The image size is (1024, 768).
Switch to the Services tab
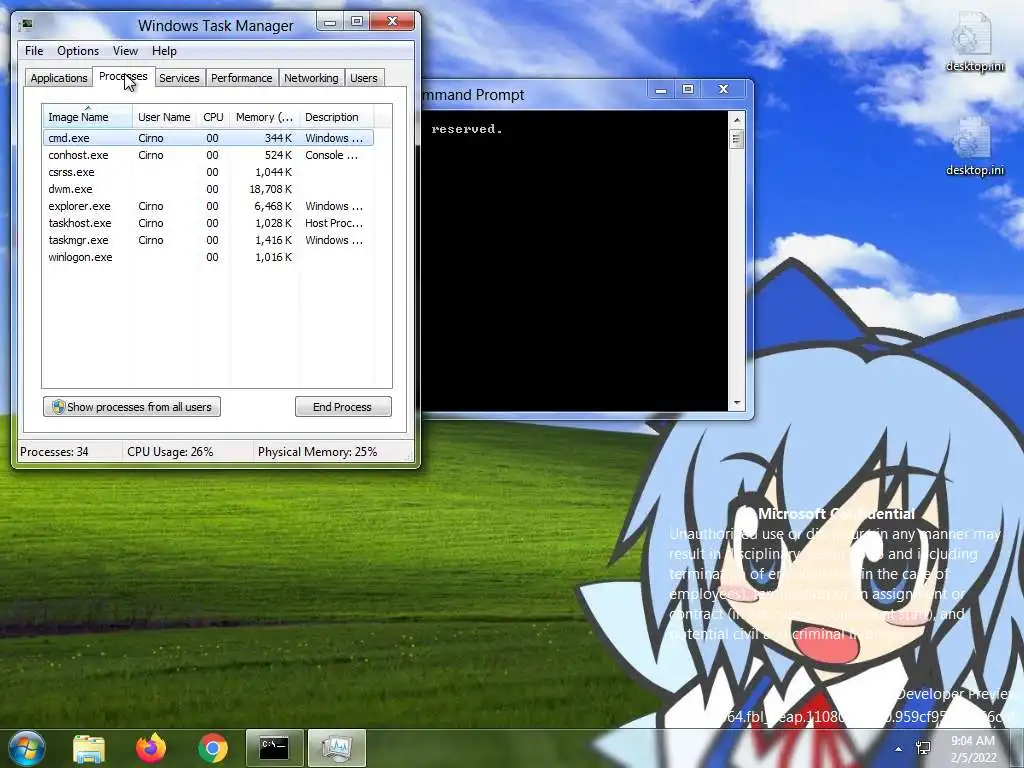pyautogui.click(x=179, y=78)
